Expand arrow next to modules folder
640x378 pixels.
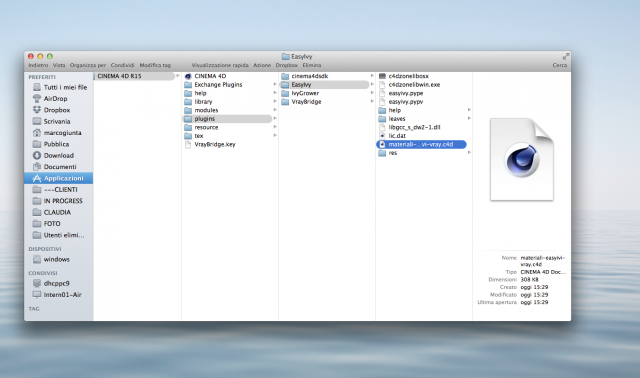(x=275, y=110)
